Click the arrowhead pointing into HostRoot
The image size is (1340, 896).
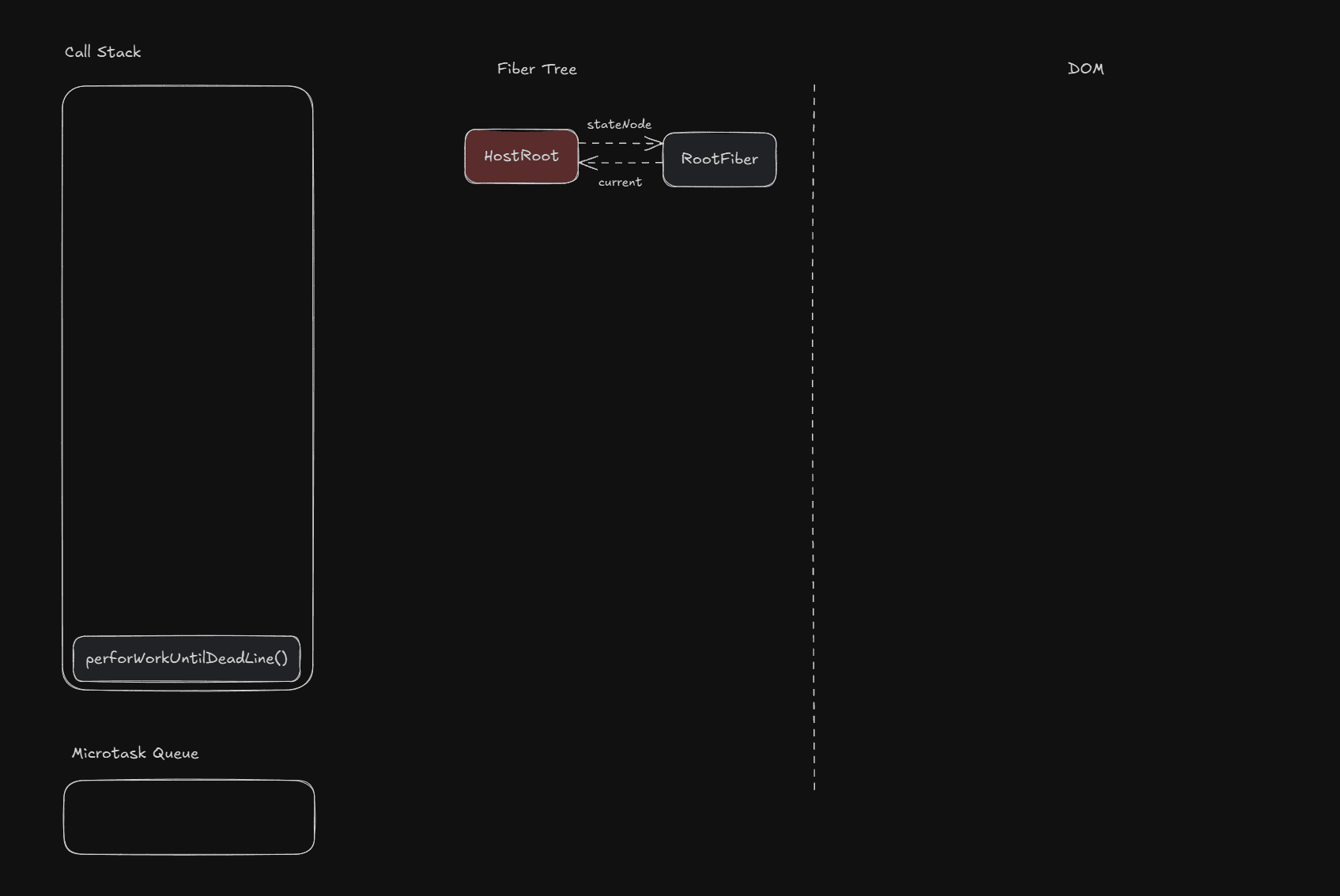(587, 163)
